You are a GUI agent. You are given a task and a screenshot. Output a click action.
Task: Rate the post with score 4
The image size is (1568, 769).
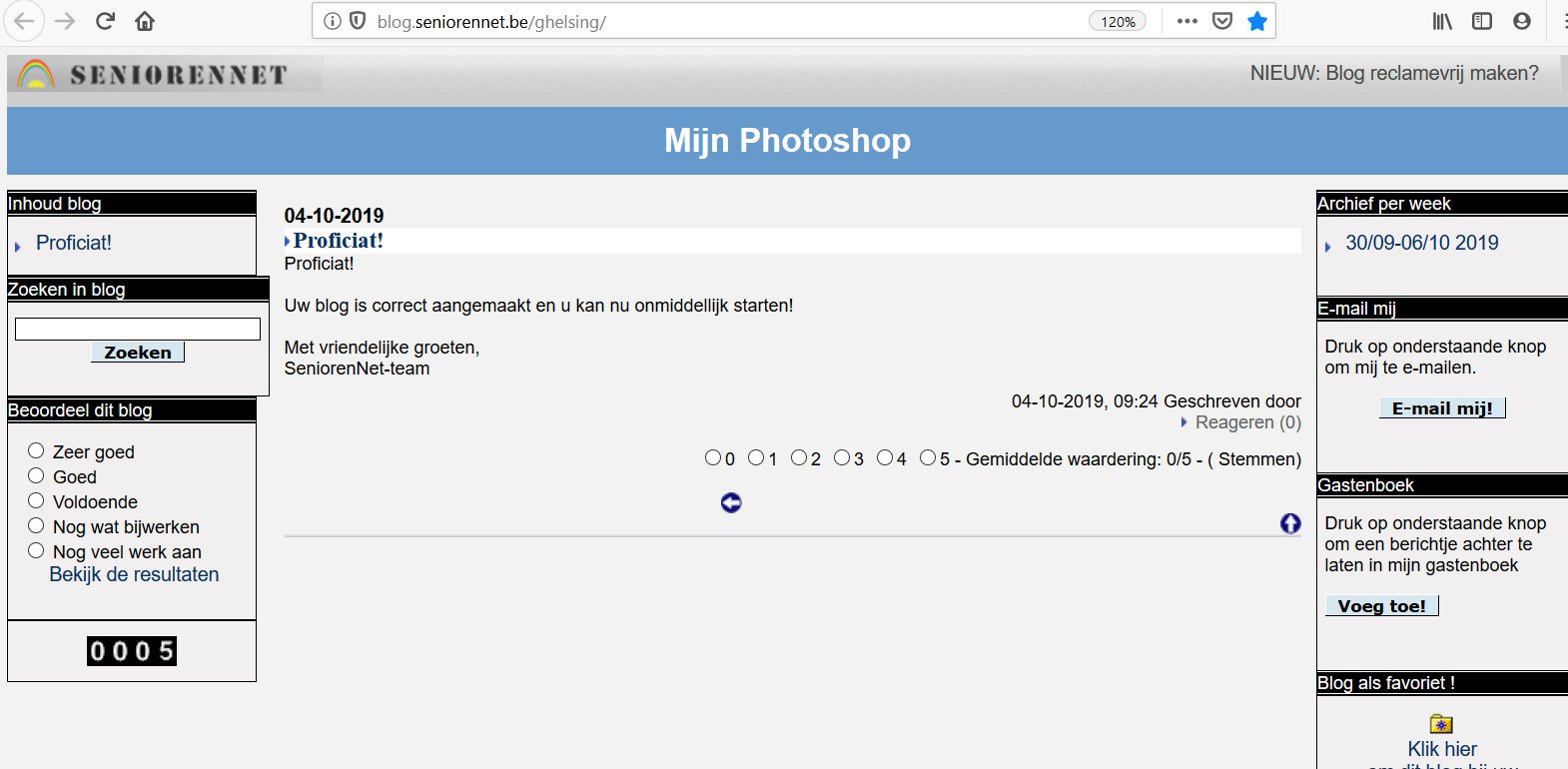[885, 457]
